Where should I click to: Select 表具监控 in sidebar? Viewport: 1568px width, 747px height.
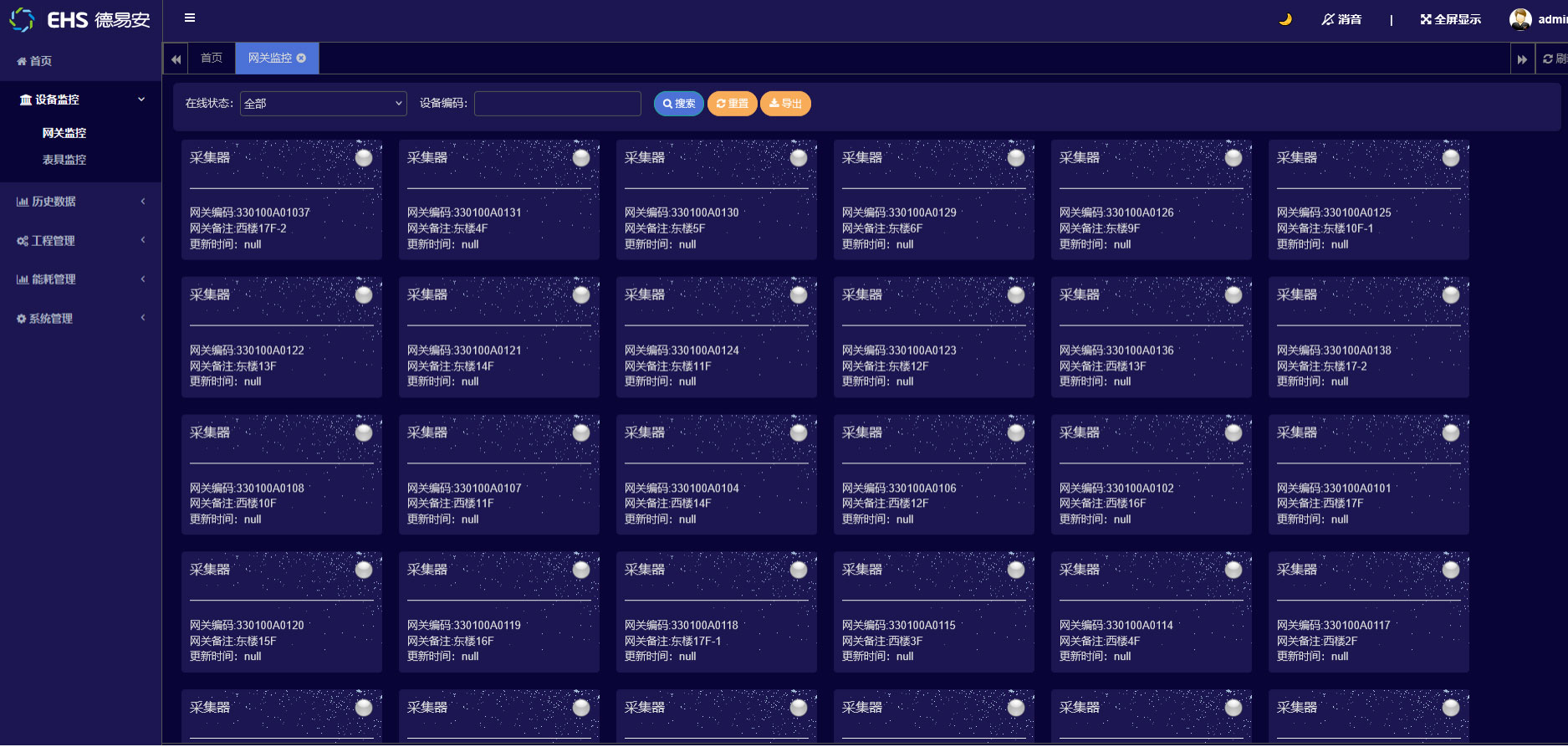64,160
